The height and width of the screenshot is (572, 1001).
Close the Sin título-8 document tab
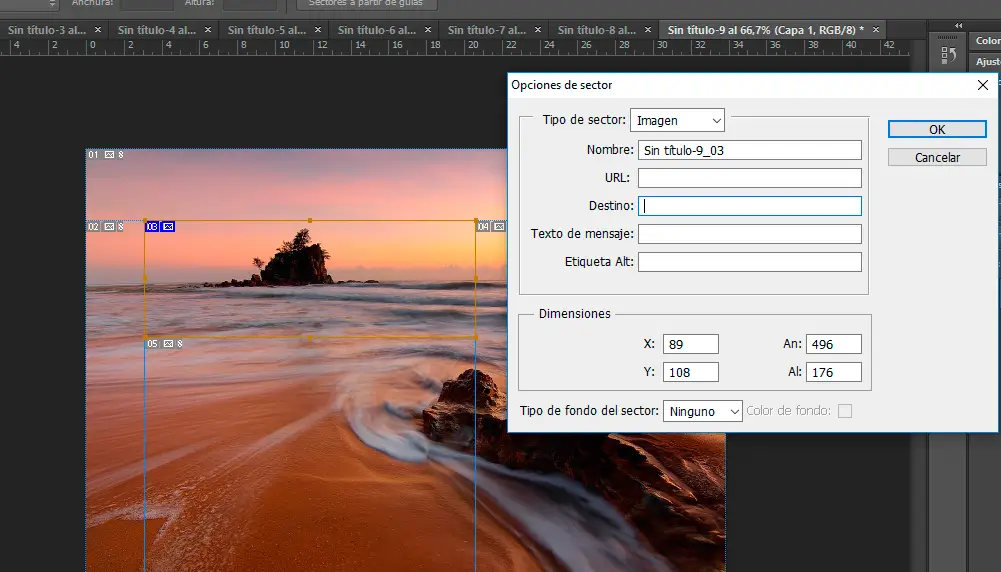point(647,30)
